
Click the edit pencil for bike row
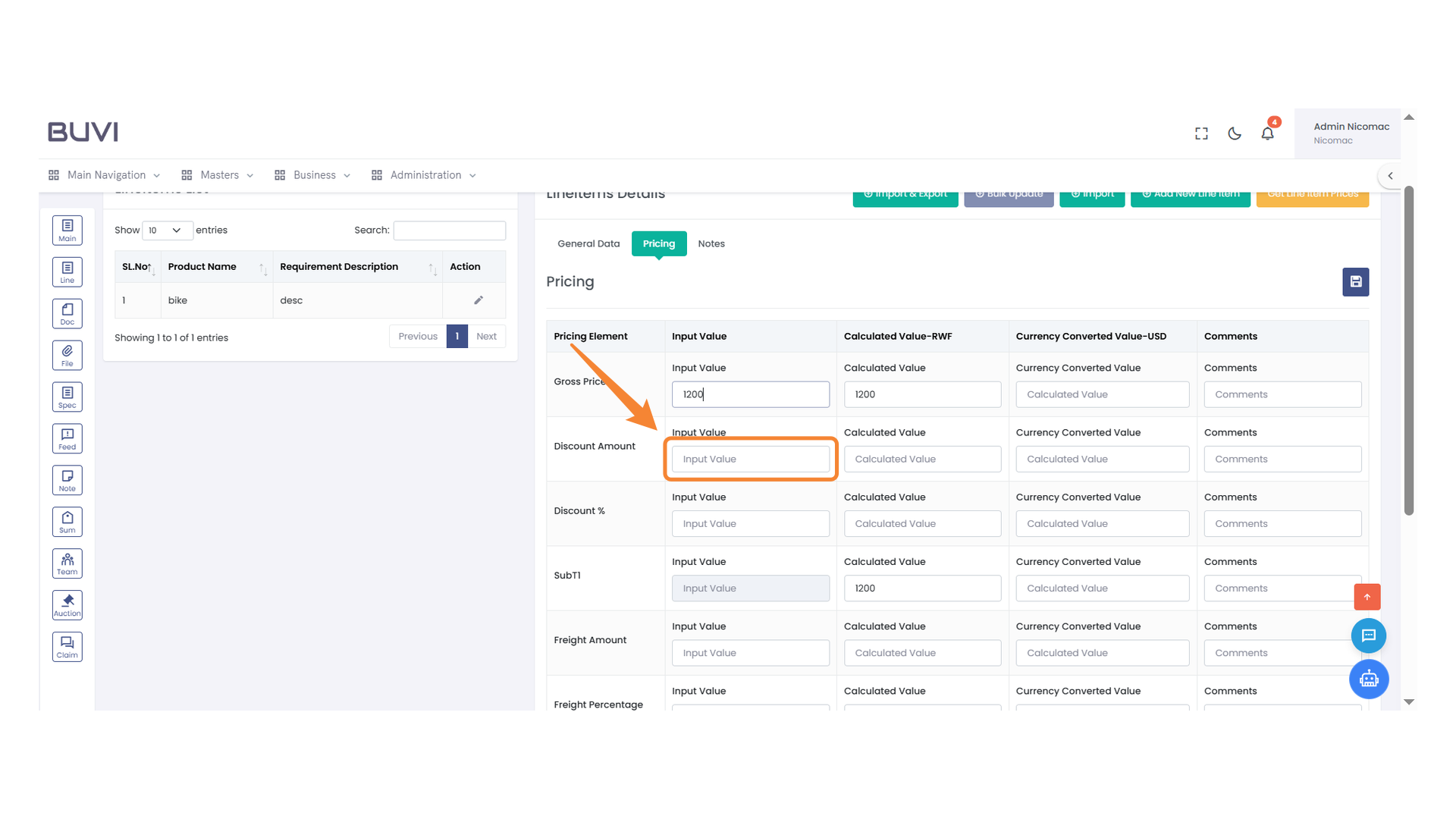point(479,300)
